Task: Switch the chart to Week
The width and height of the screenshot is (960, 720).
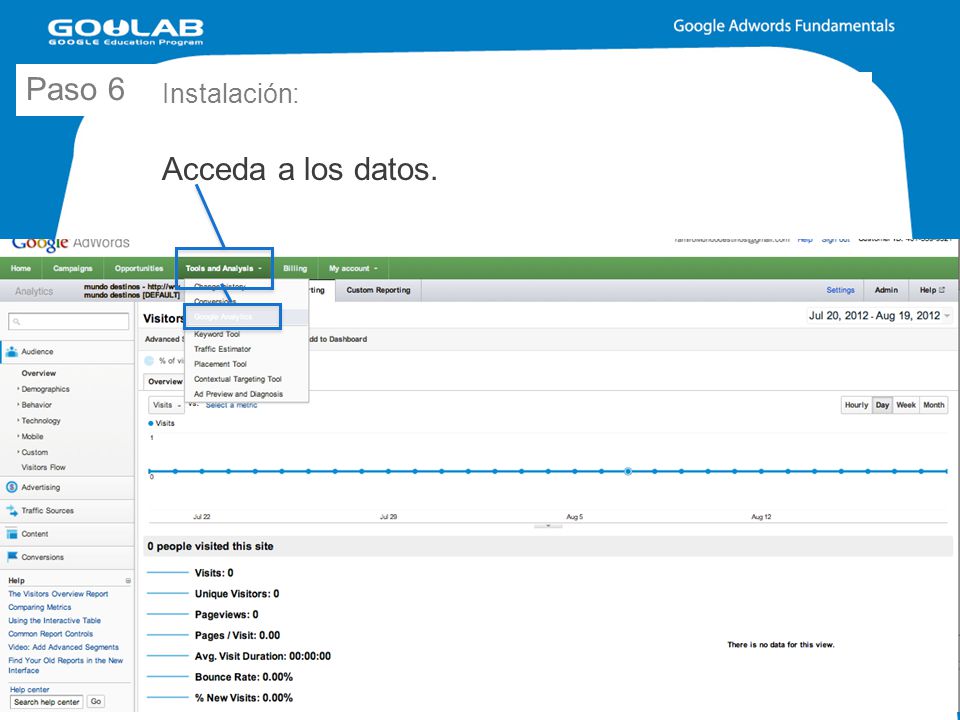Action: (906, 405)
